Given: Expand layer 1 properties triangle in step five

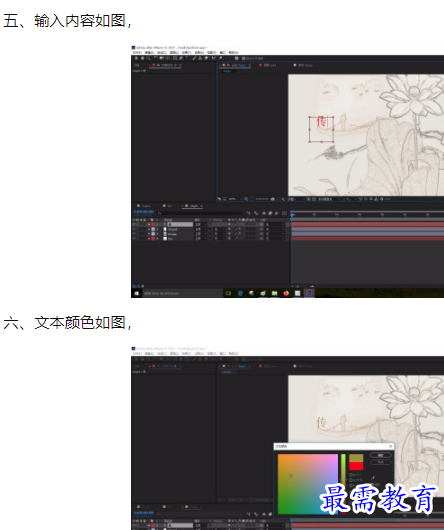Looking at the screenshot, I should coord(149,224).
